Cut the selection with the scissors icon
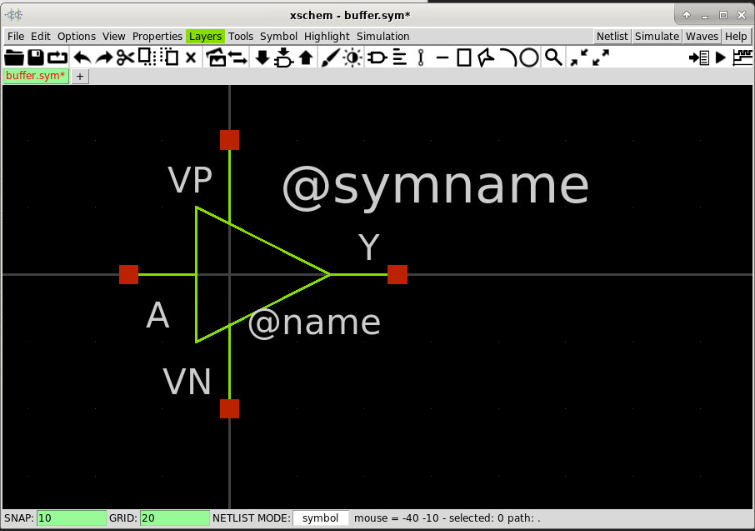Viewport: 755px width, 531px height. 126,58
